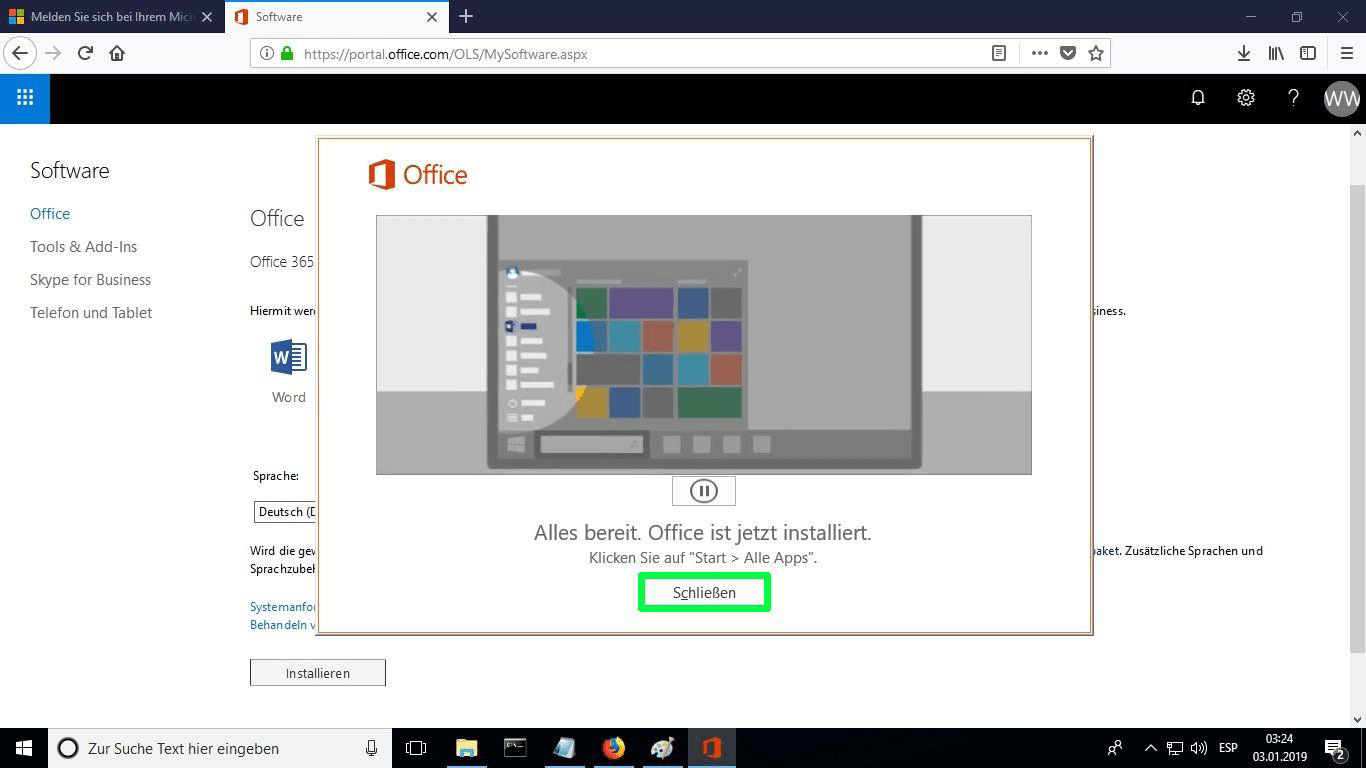Open the settings gear in Office header
The image size is (1366, 768).
point(1245,98)
